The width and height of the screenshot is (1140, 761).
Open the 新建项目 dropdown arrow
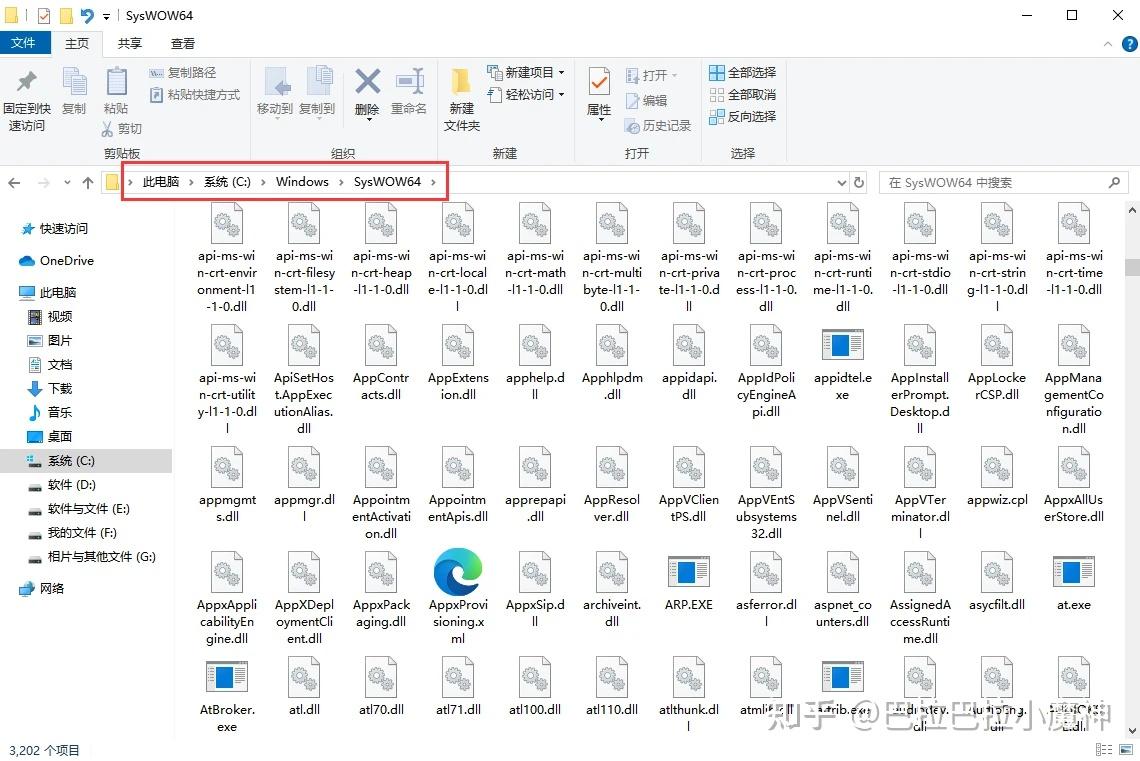(559, 73)
